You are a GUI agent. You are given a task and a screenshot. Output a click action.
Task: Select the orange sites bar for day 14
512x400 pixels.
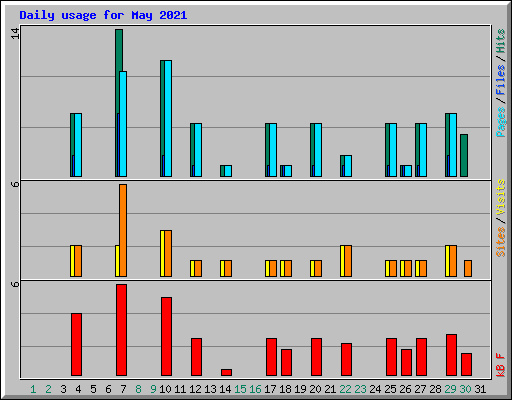228,269
